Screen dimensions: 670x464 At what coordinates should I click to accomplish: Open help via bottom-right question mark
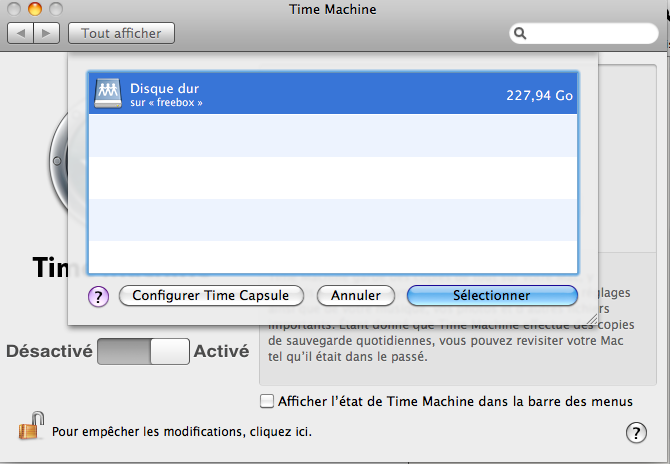[x=635, y=432]
